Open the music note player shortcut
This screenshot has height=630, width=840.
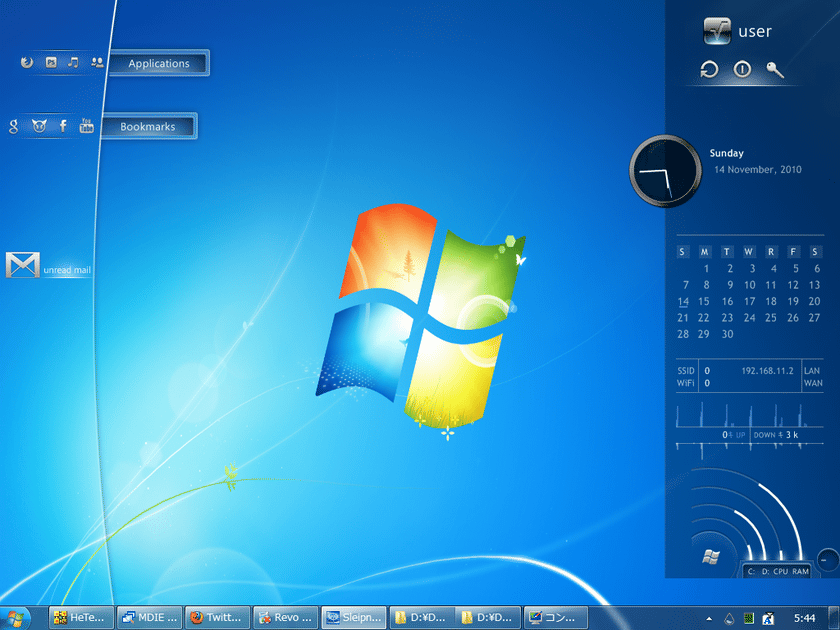coord(73,63)
